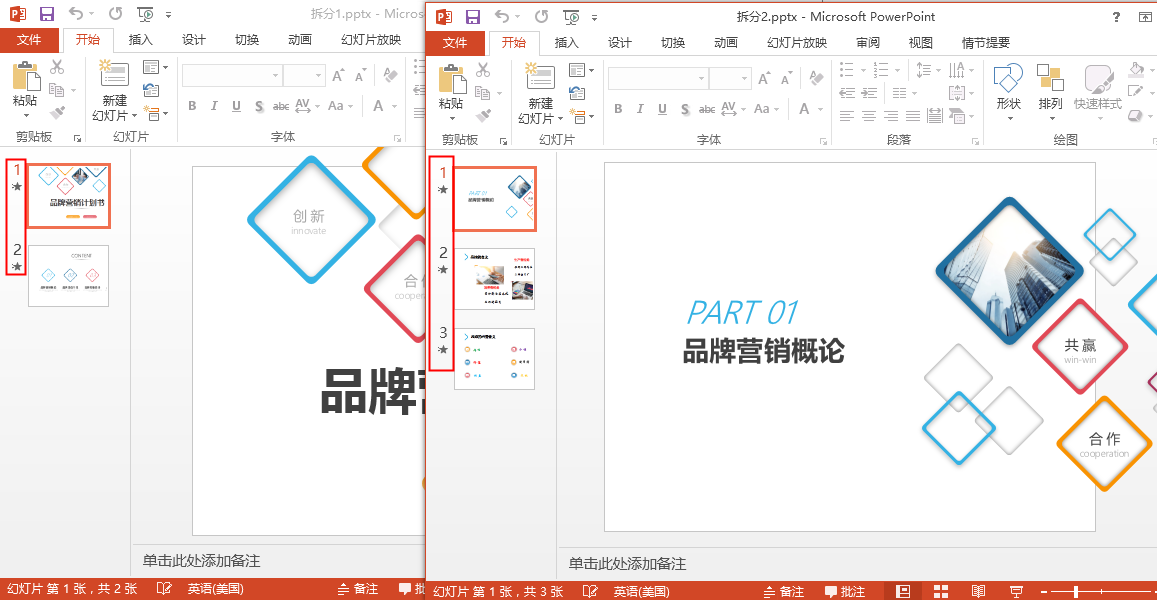Switch to slide sorter view in 拆分2
Screen dimensions: 1157x600
click(x=941, y=591)
